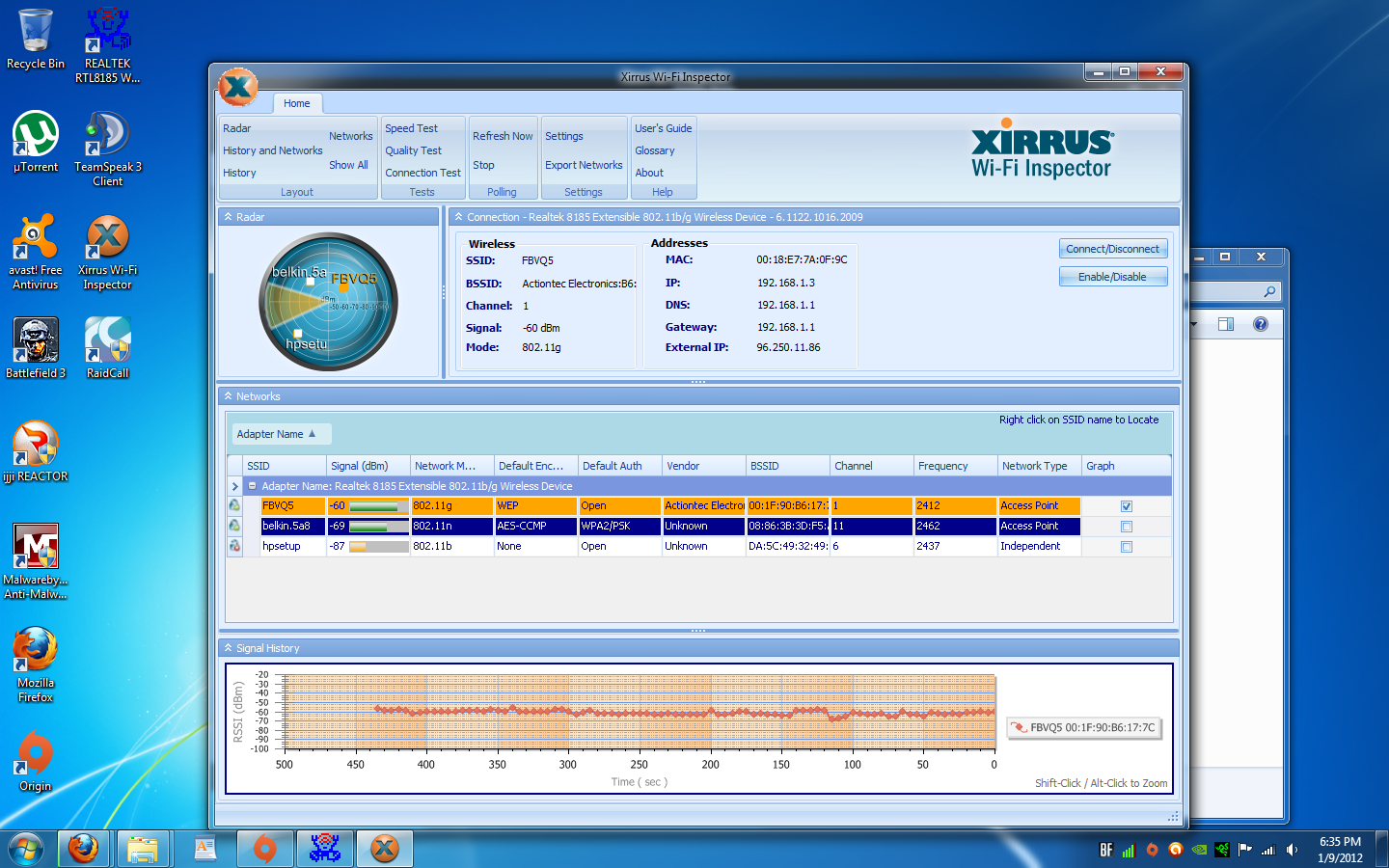Uncheck the graph checkbox for FBVQ5

click(x=1127, y=506)
